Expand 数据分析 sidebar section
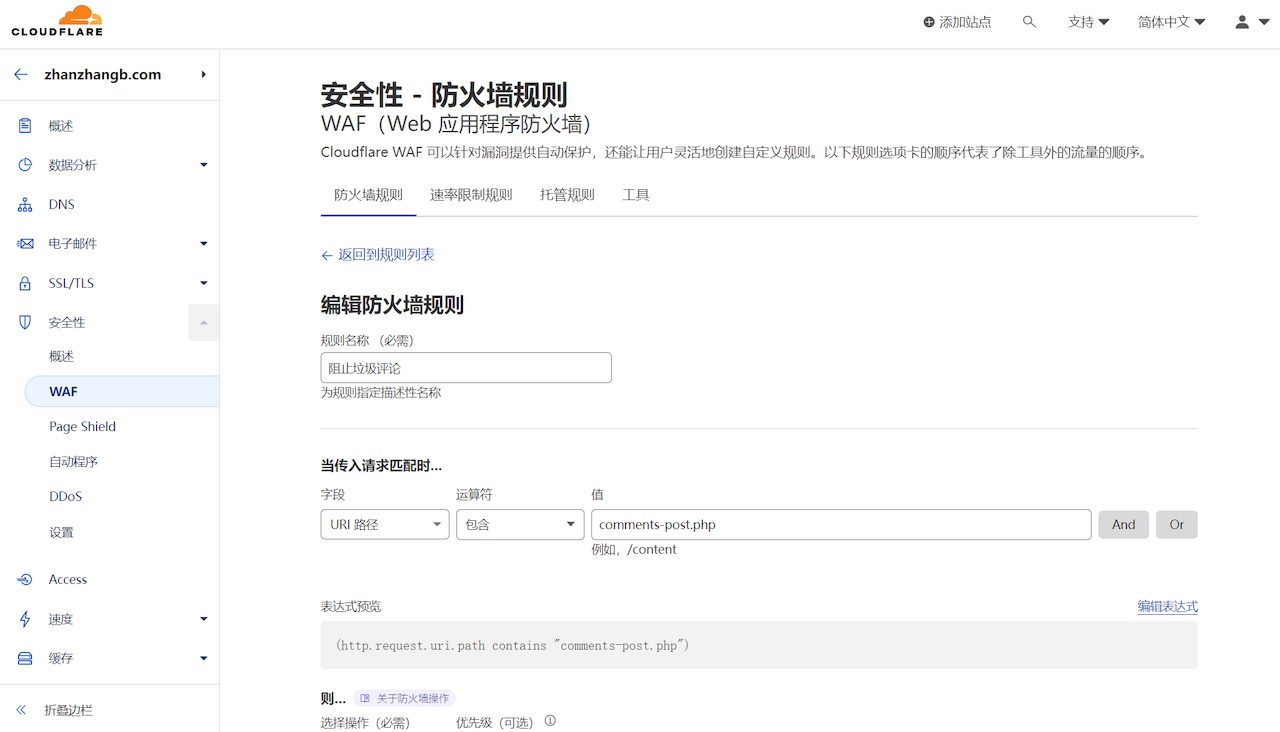Screen dimensions: 1280x732 pyautogui.click(x=203, y=165)
